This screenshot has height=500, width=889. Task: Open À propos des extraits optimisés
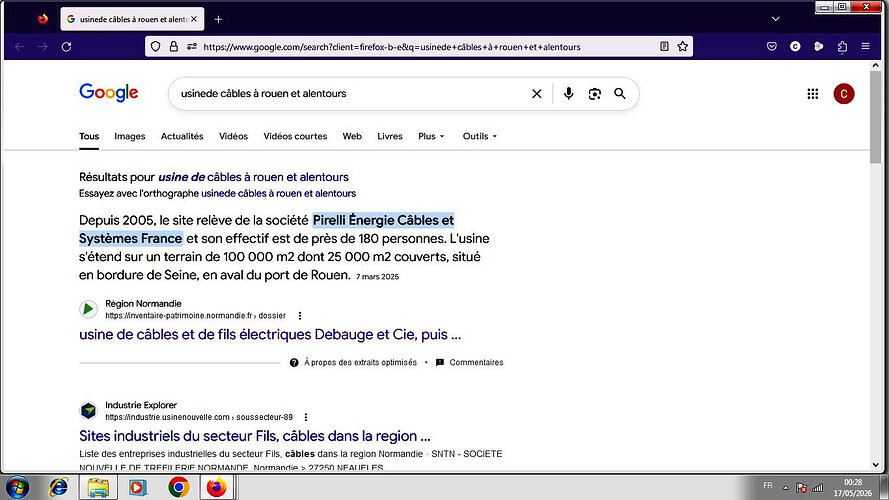tap(360, 362)
